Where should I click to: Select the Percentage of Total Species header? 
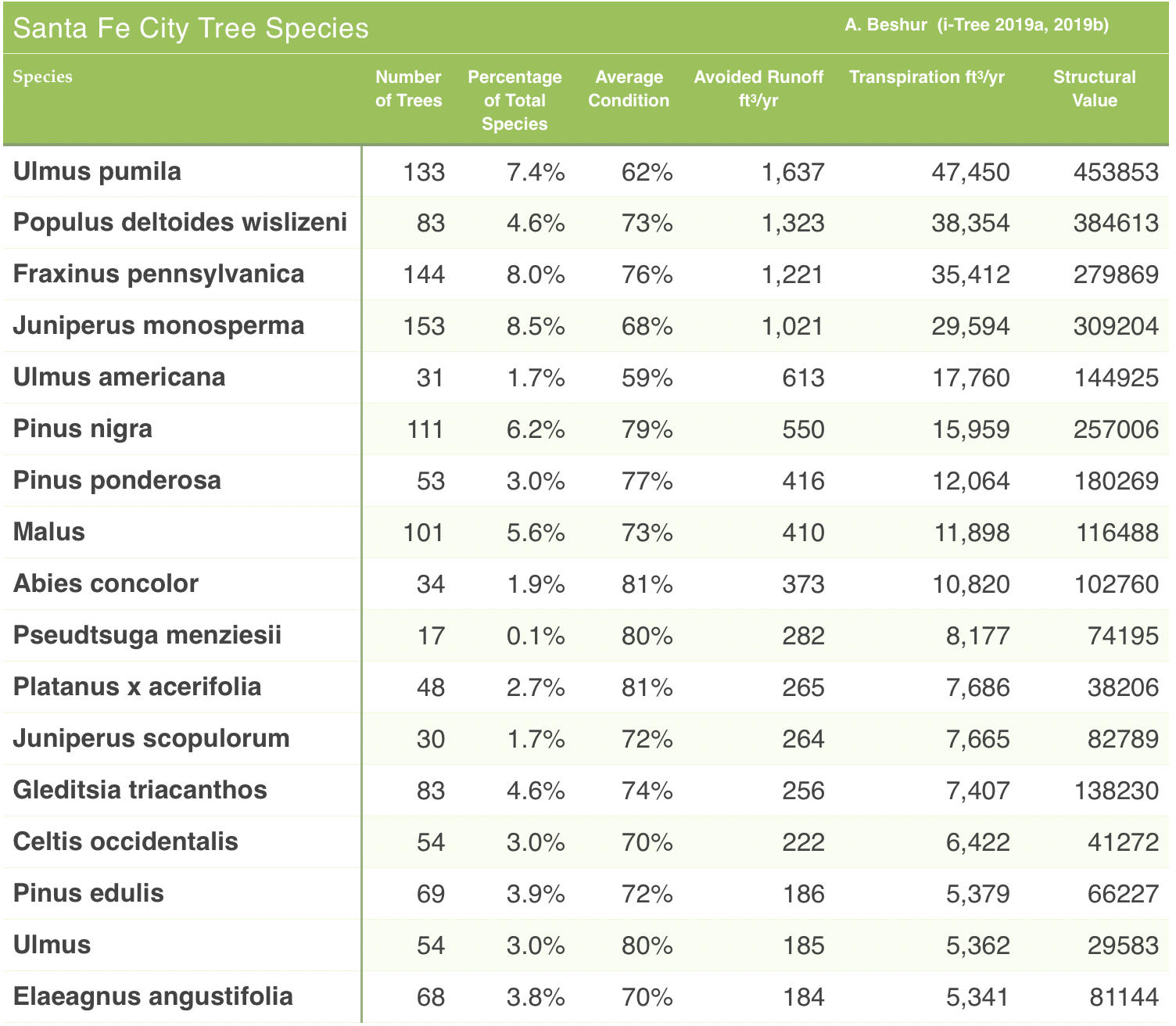pyautogui.click(x=514, y=100)
